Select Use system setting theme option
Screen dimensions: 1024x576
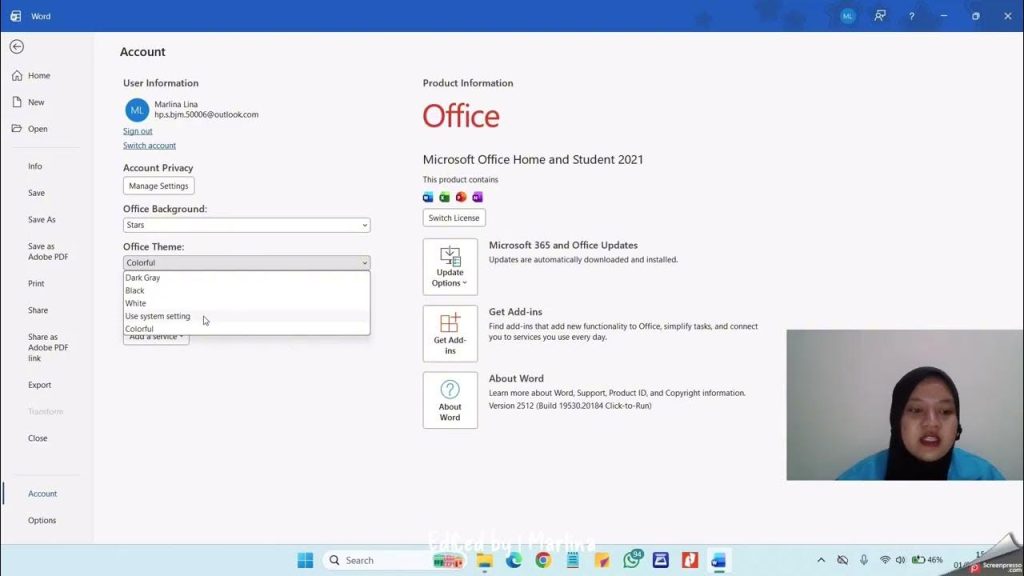(x=246, y=316)
